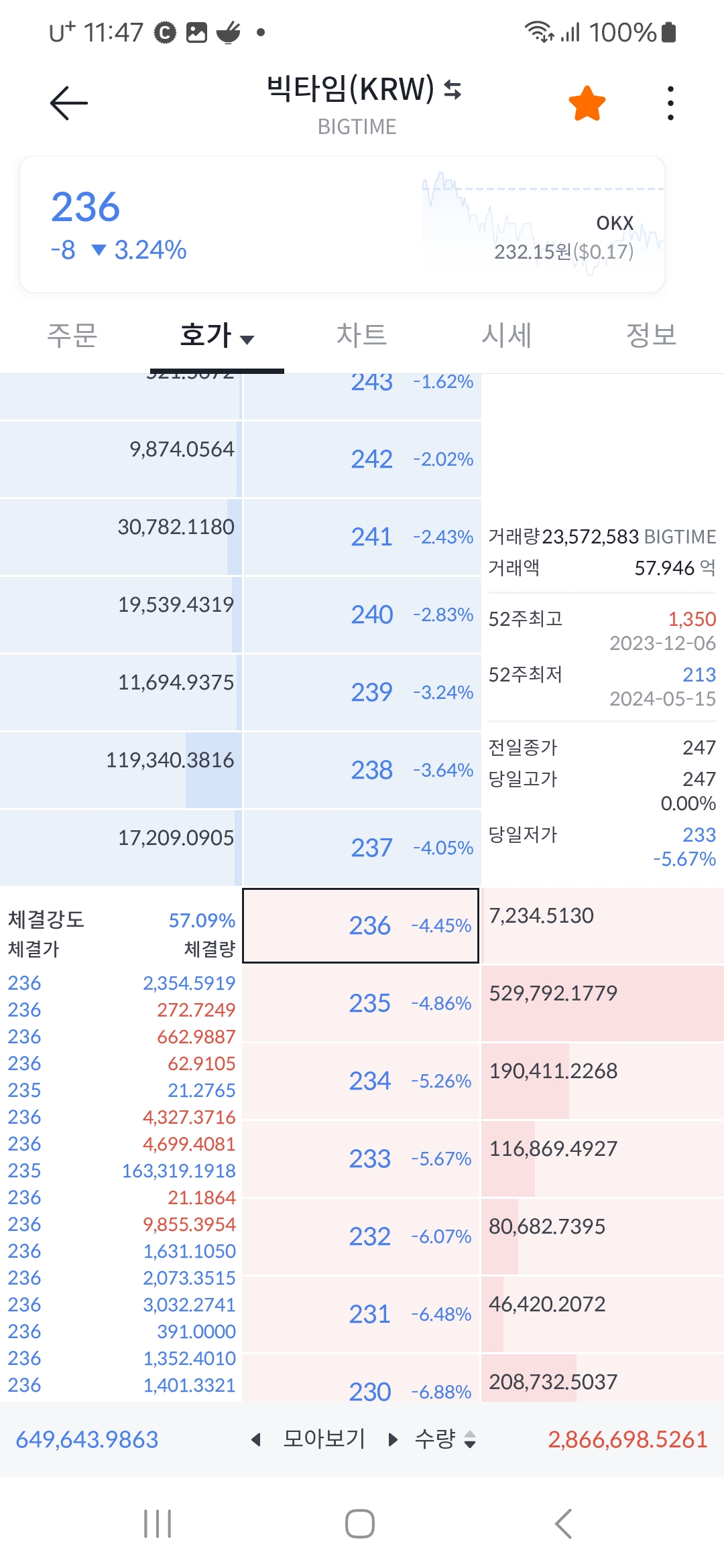Select ask price 238

pos(362,771)
